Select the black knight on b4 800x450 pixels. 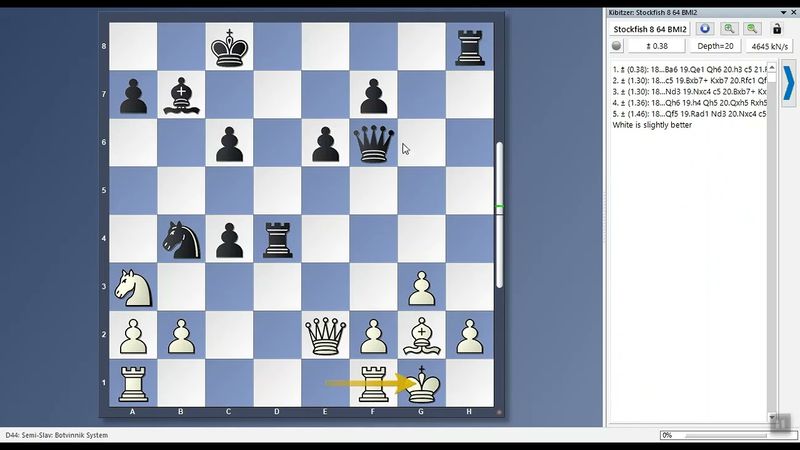point(182,240)
